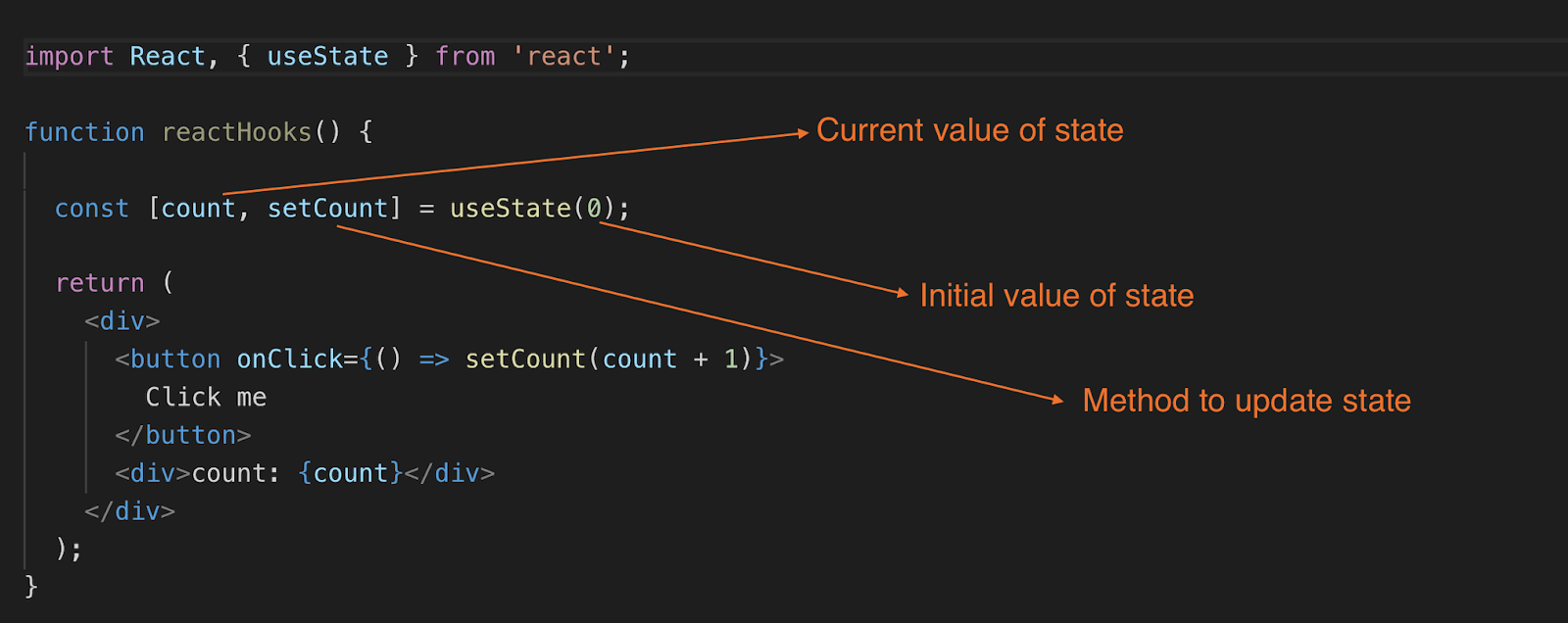Click the ');' closing the return statement

click(x=69, y=549)
